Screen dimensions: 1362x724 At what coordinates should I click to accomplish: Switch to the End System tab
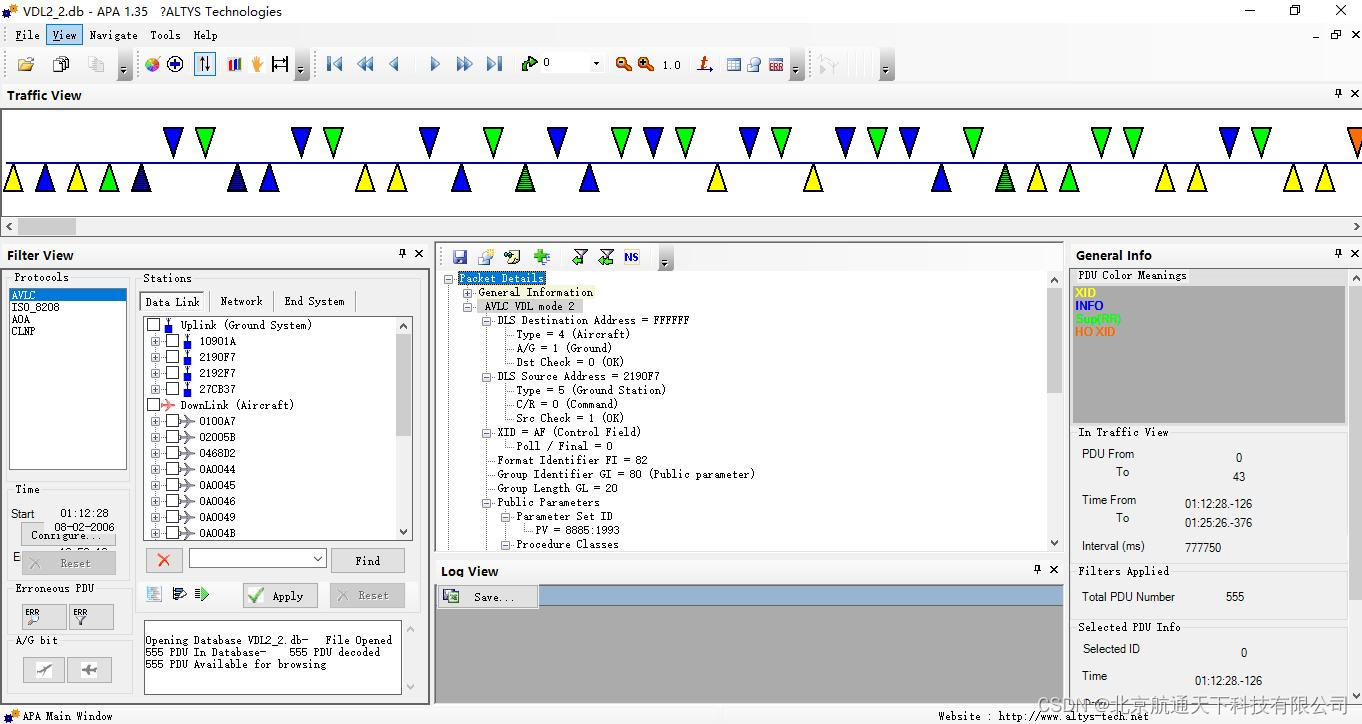[x=314, y=301]
